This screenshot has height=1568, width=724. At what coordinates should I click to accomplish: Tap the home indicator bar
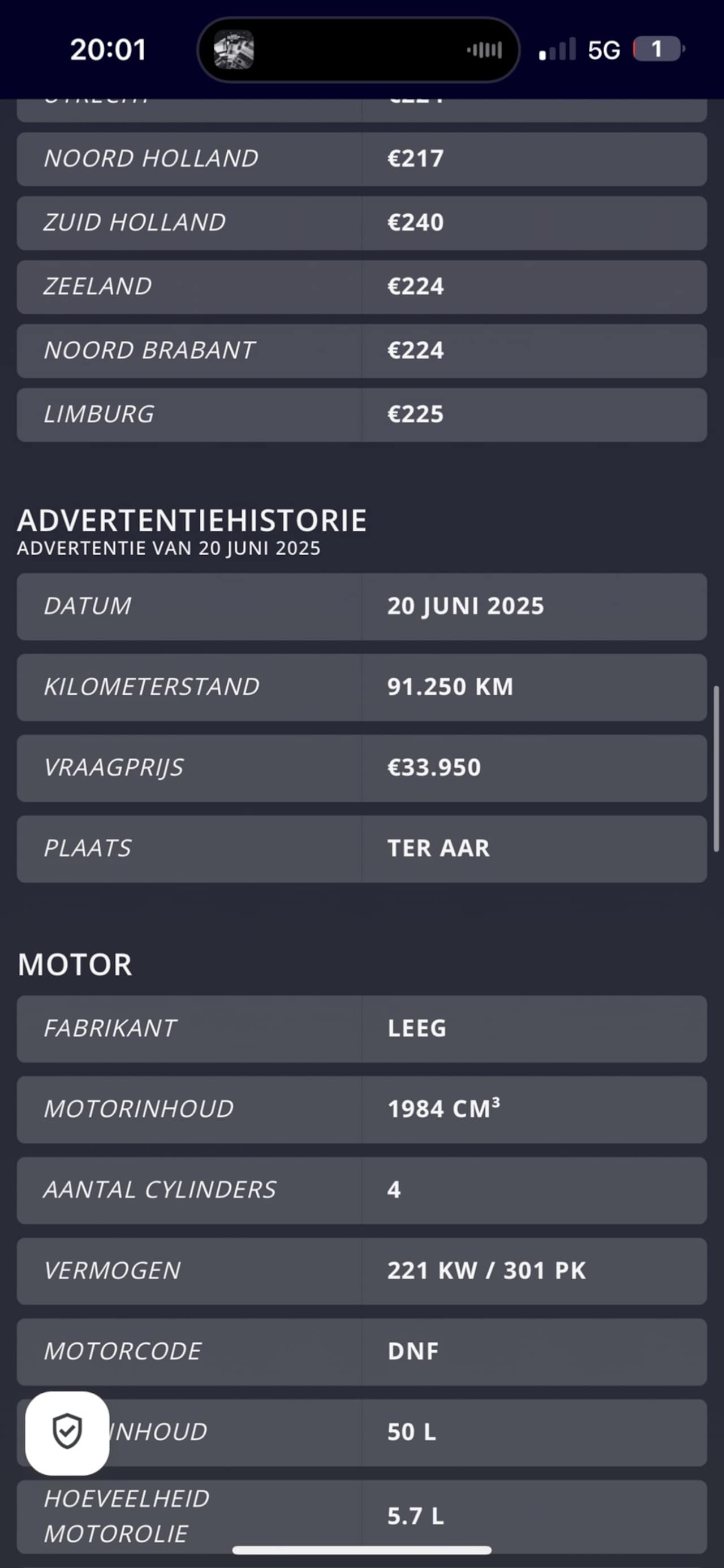361,1550
